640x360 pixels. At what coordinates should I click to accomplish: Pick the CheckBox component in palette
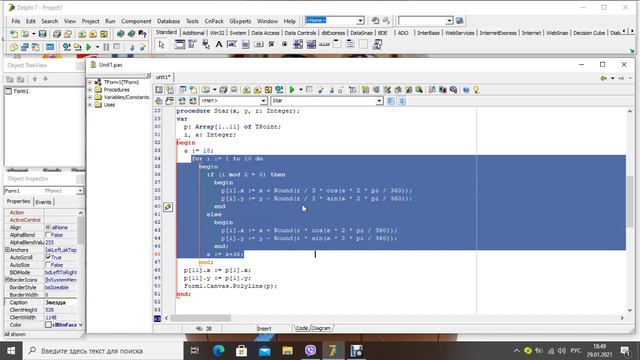(x=271, y=44)
